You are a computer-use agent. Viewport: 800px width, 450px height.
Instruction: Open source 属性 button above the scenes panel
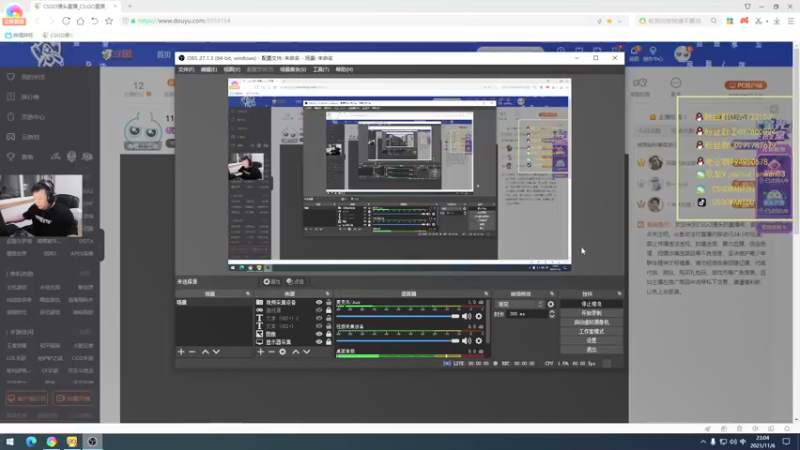(x=272, y=282)
